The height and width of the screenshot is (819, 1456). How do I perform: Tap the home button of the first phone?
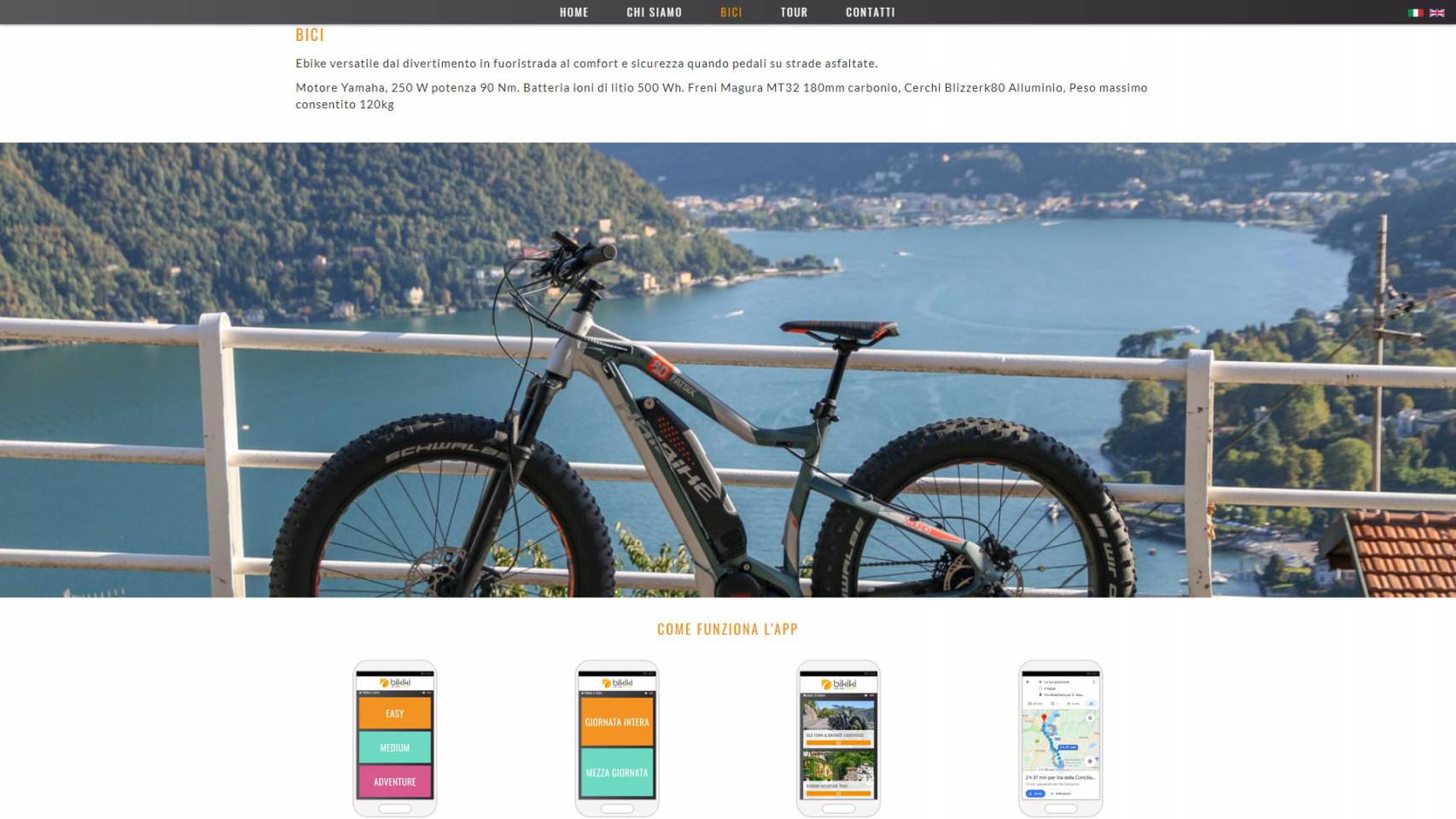pyautogui.click(x=395, y=809)
